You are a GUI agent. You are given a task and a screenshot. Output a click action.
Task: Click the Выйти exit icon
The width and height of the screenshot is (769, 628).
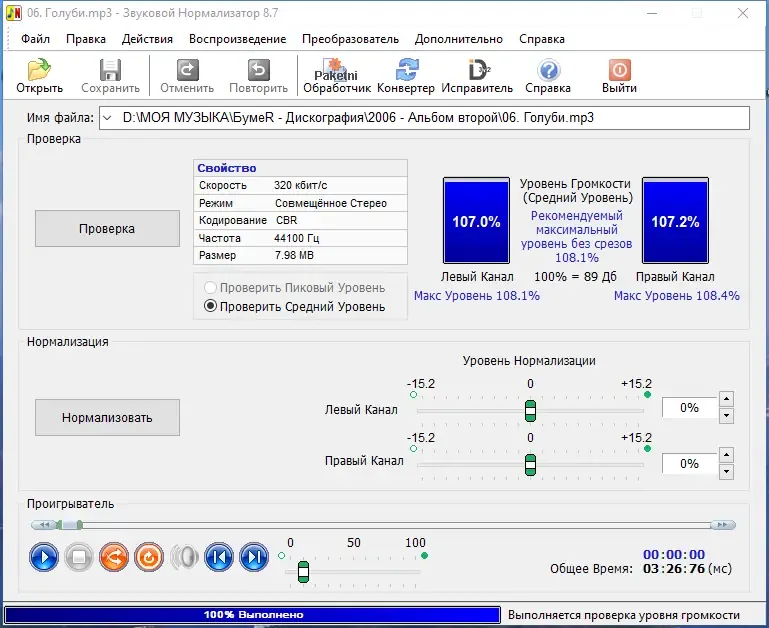619,70
